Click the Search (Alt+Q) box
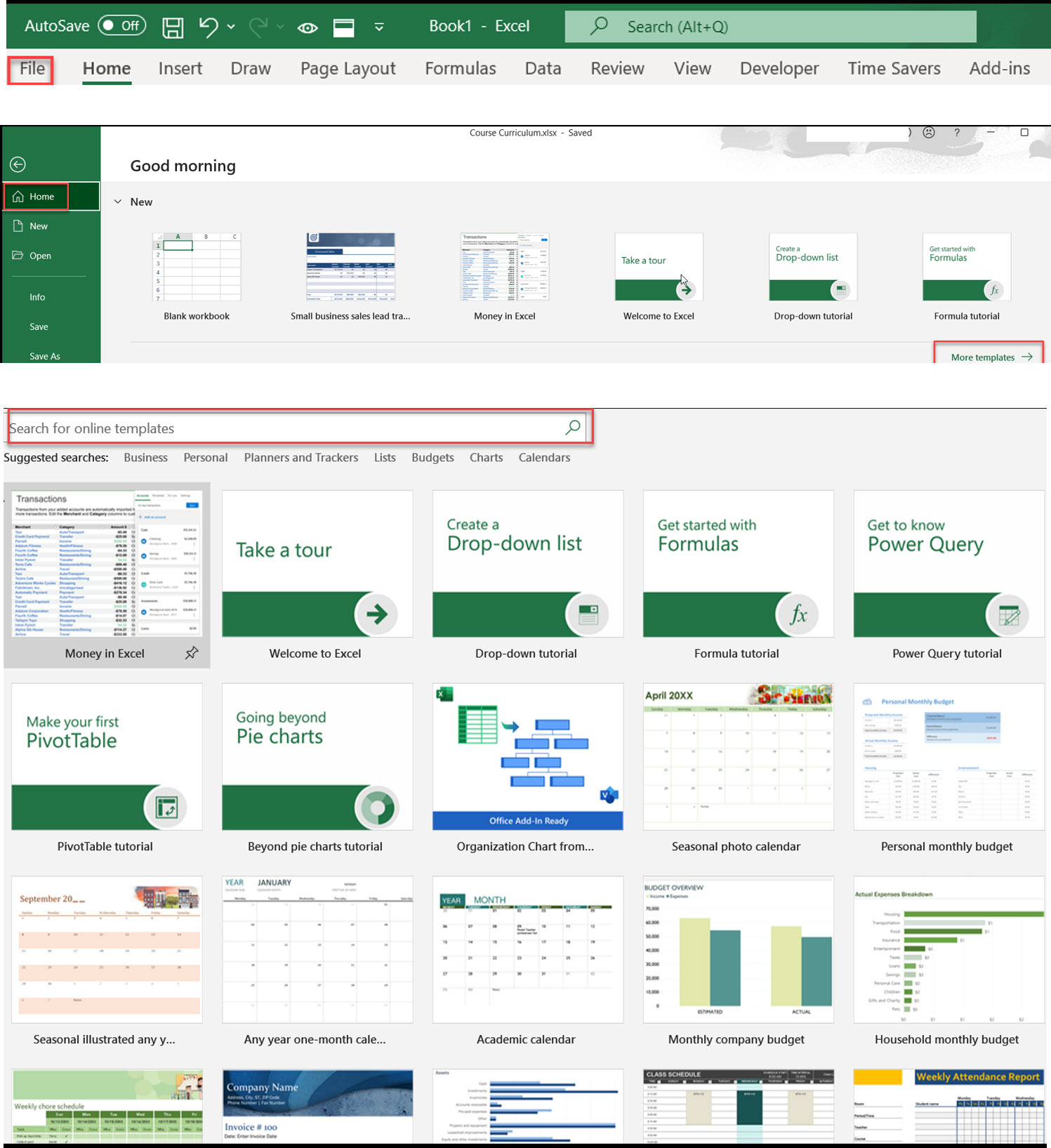1051x1148 pixels. tap(770, 27)
